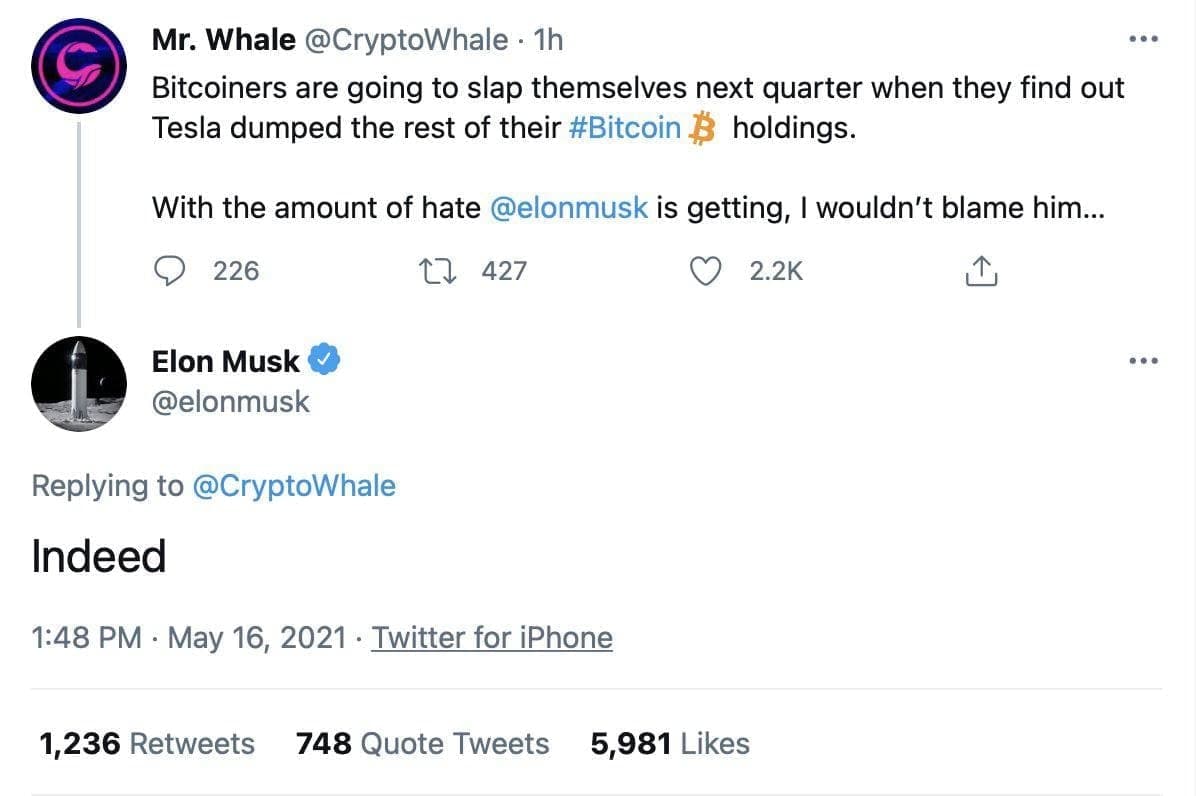Click Elon Musk's blue verified badge

click(x=325, y=360)
